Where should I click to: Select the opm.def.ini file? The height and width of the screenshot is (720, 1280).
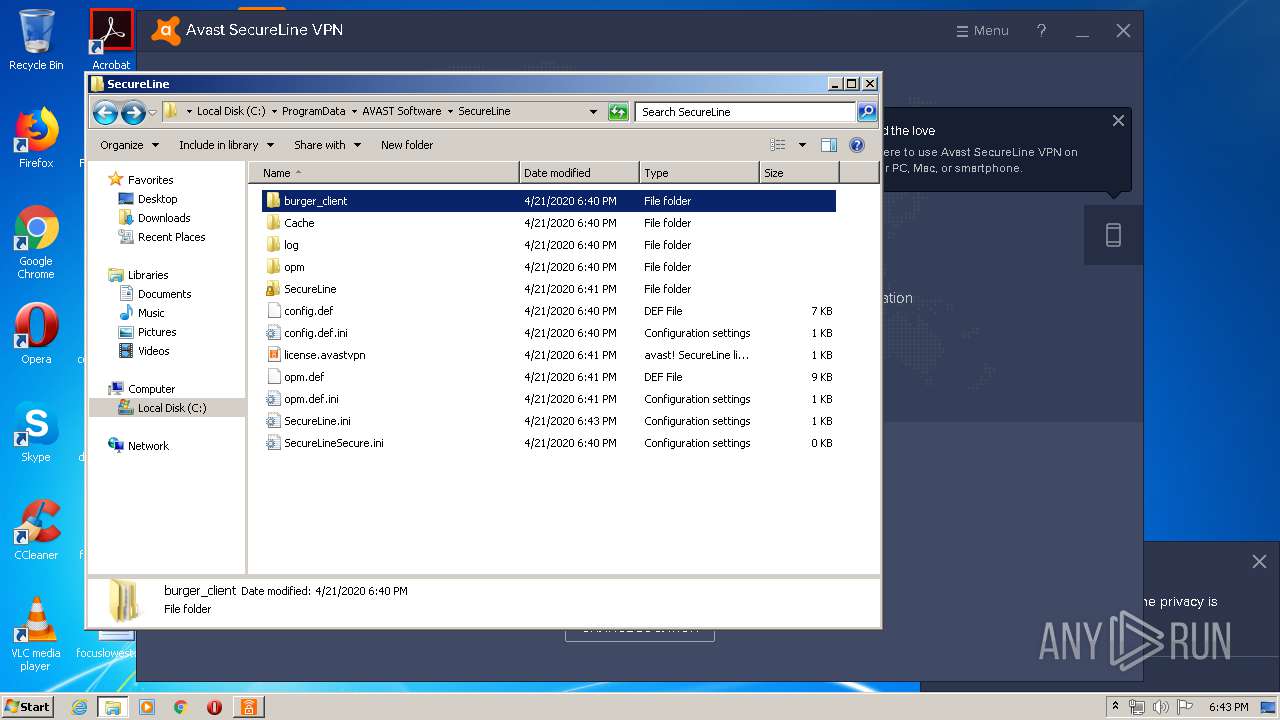click(x=549, y=399)
